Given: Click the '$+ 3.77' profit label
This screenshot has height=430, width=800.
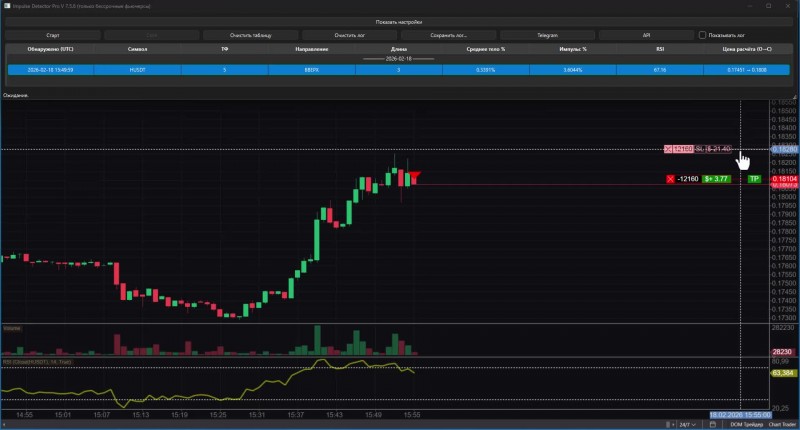Looking at the screenshot, I should coord(716,179).
